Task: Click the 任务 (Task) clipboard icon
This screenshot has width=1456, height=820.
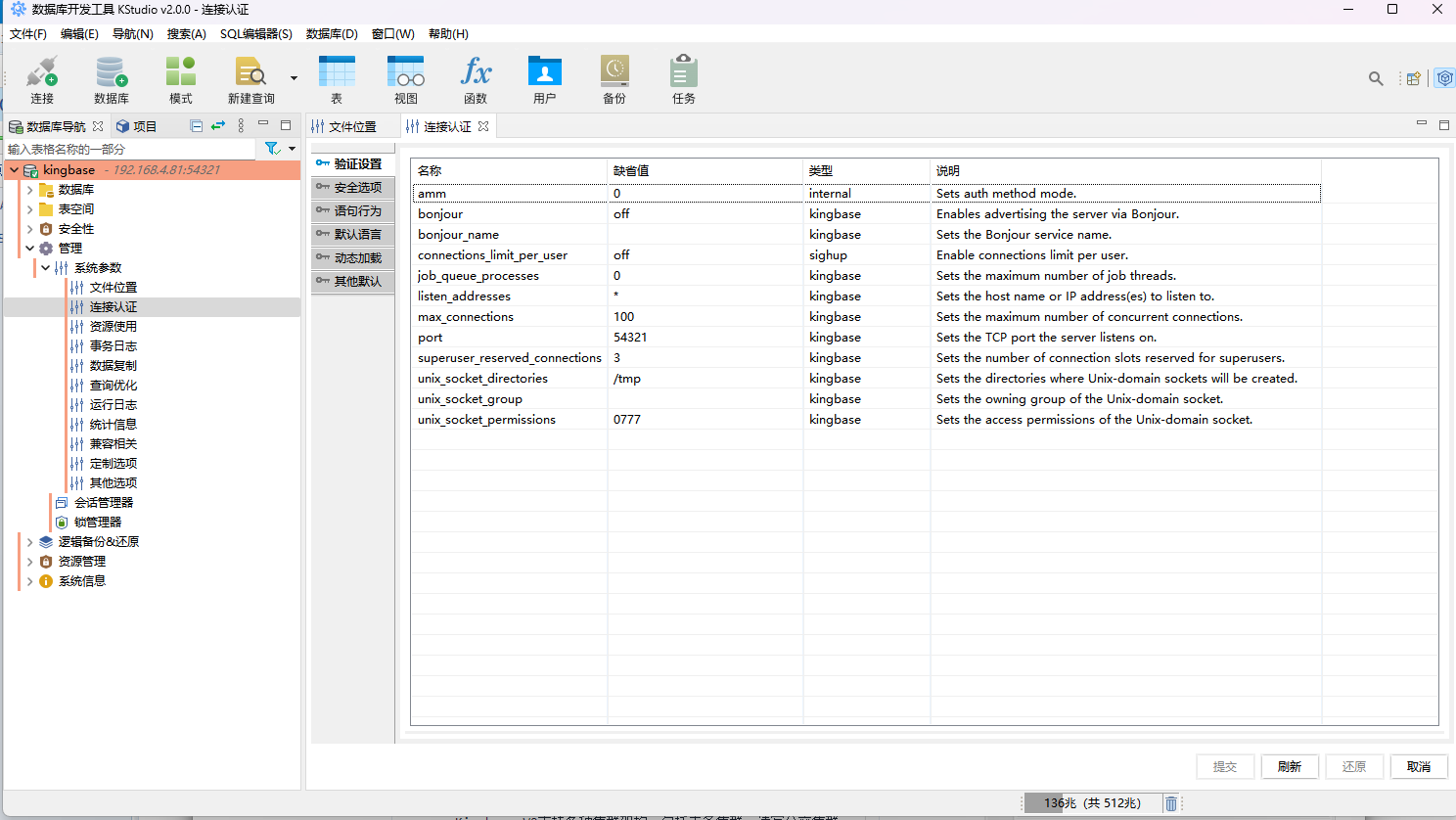Action: 683,72
